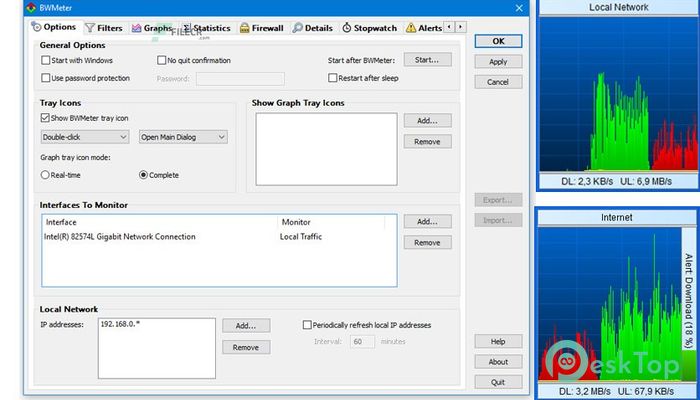This screenshot has width=700, height=400.
Task: Click the BWMeter app icon in title bar
Action: click(x=31, y=8)
